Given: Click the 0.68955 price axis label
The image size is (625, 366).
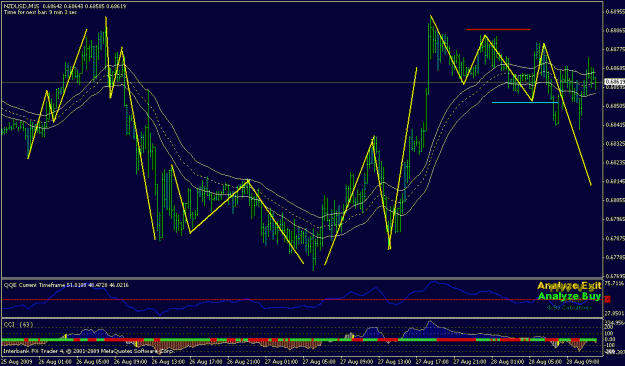Looking at the screenshot, I should pos(615,12).
